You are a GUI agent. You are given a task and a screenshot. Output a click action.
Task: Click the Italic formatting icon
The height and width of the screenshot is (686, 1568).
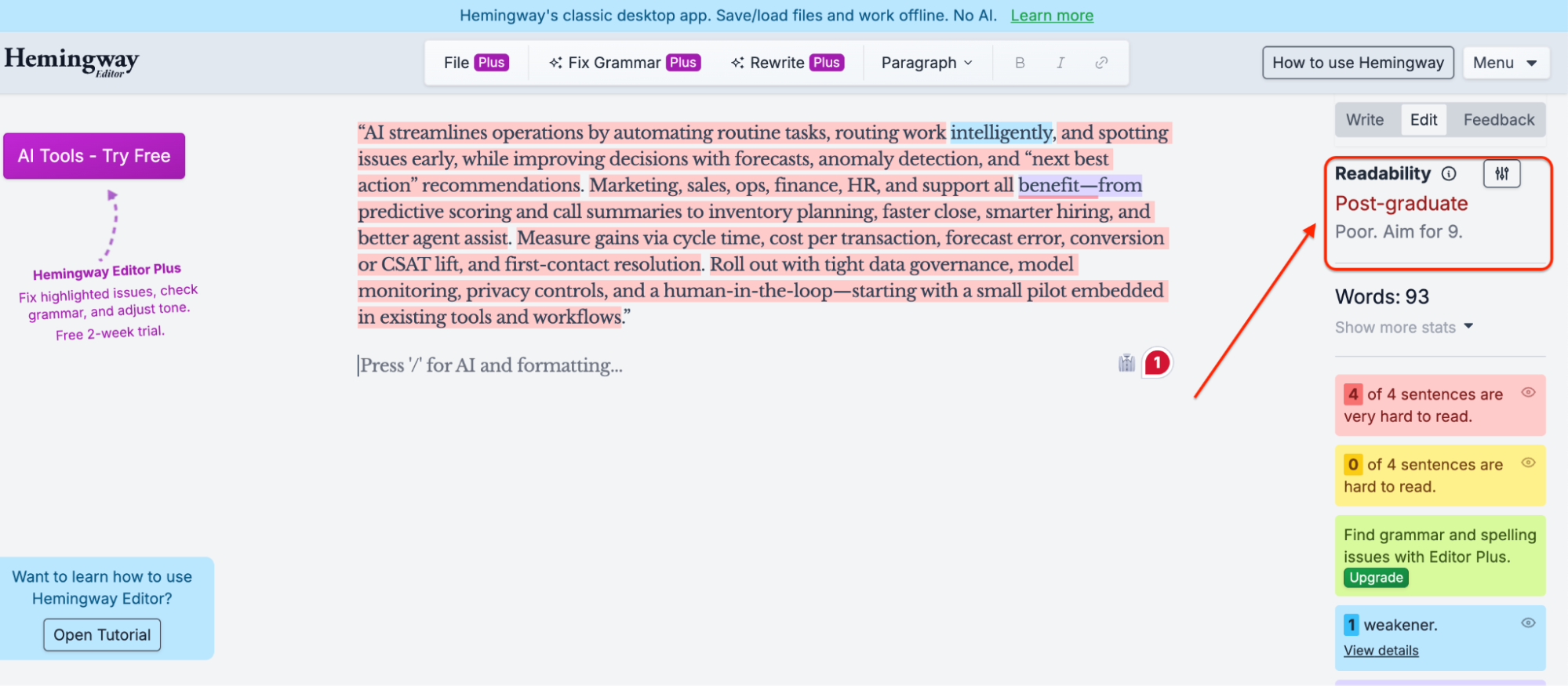click(1060, 63)
